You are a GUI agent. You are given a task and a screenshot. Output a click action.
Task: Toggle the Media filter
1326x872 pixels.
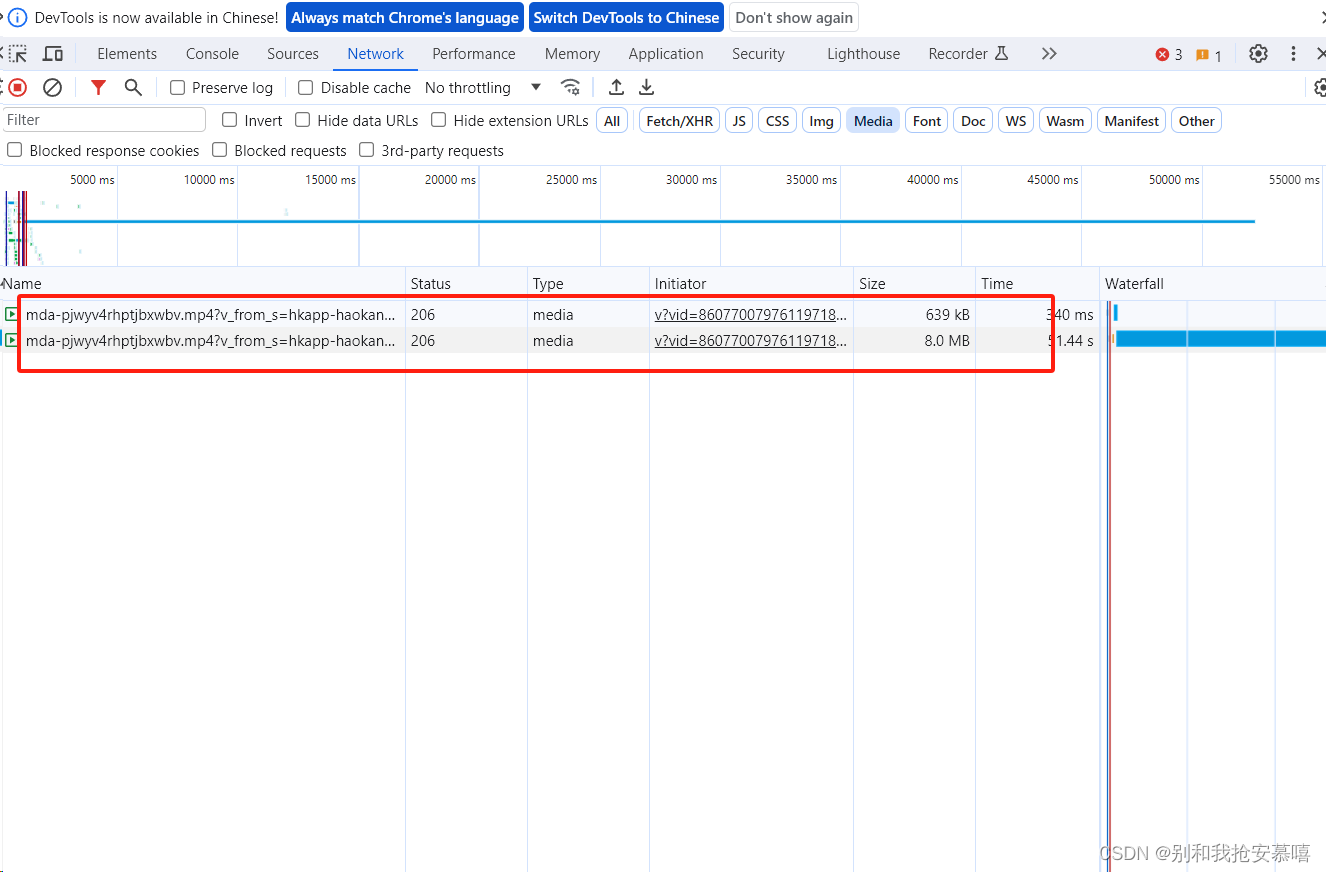coord(873,121)
